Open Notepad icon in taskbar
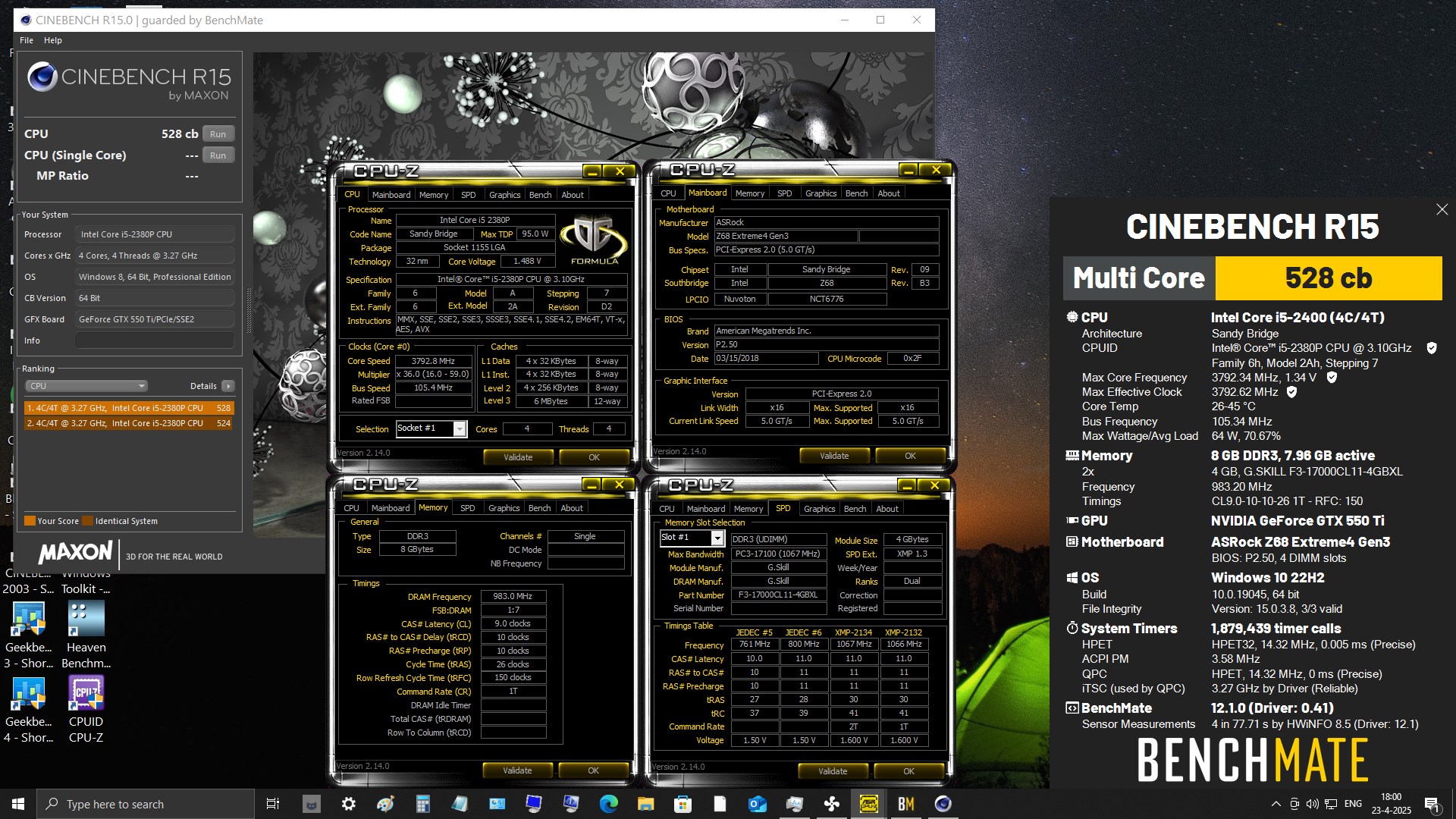1456x819 pixels. click(x=460, y=804)
